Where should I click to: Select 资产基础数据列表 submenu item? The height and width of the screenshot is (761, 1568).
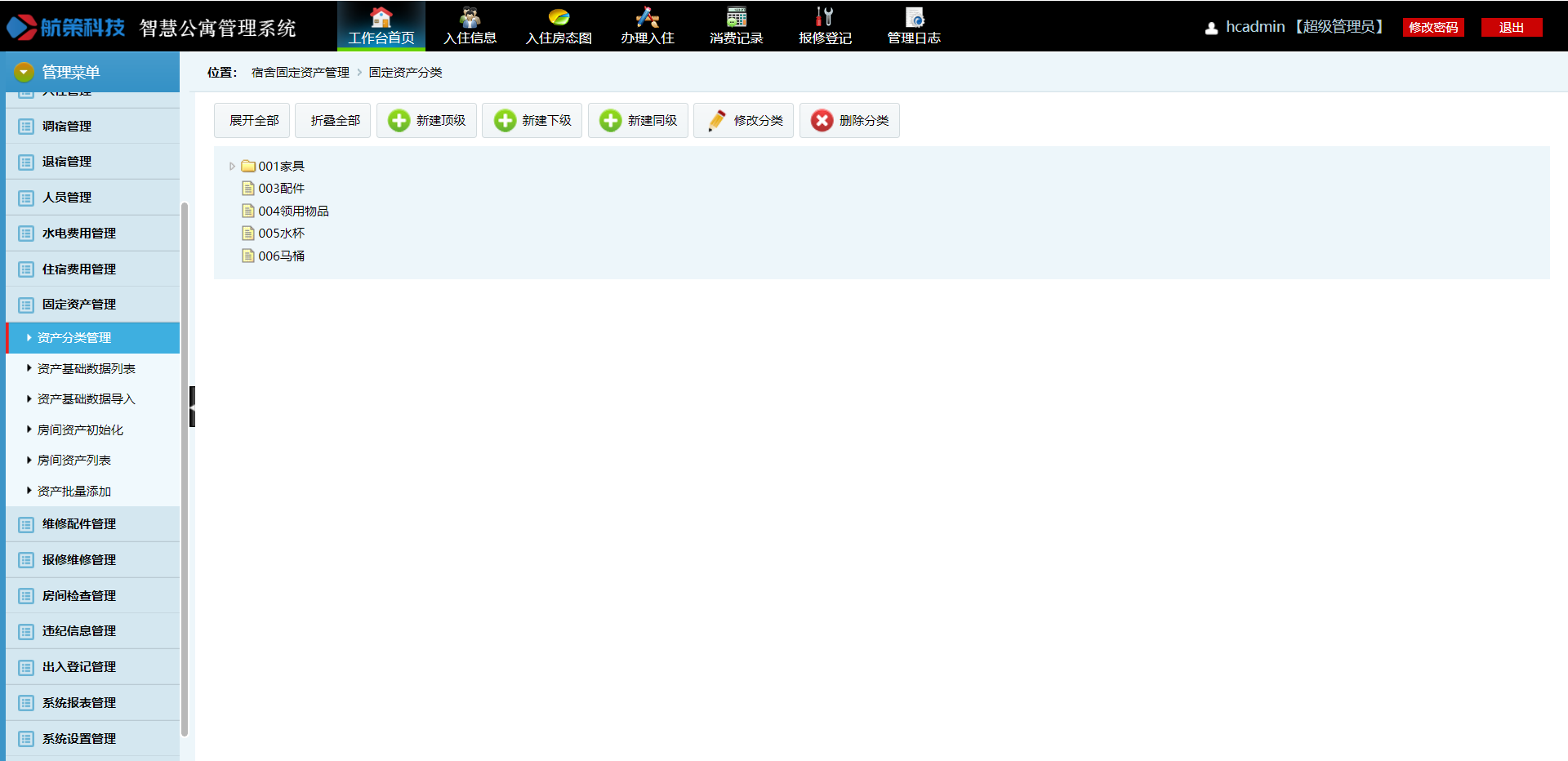coord(87,369)
